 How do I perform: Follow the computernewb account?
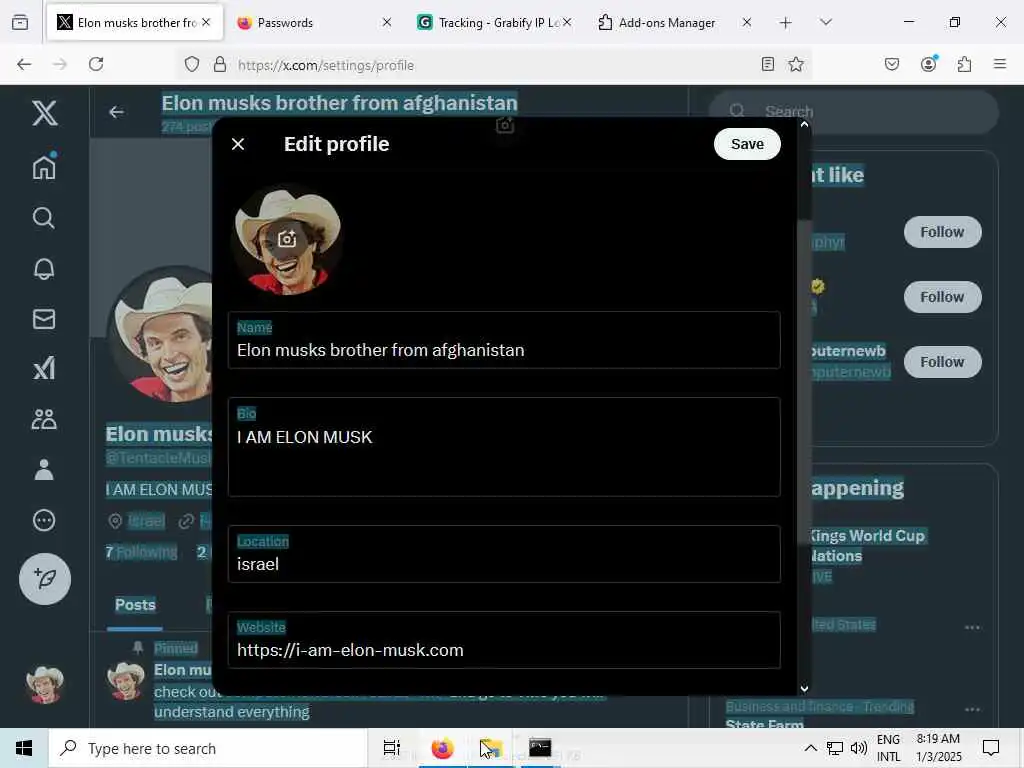942,362
